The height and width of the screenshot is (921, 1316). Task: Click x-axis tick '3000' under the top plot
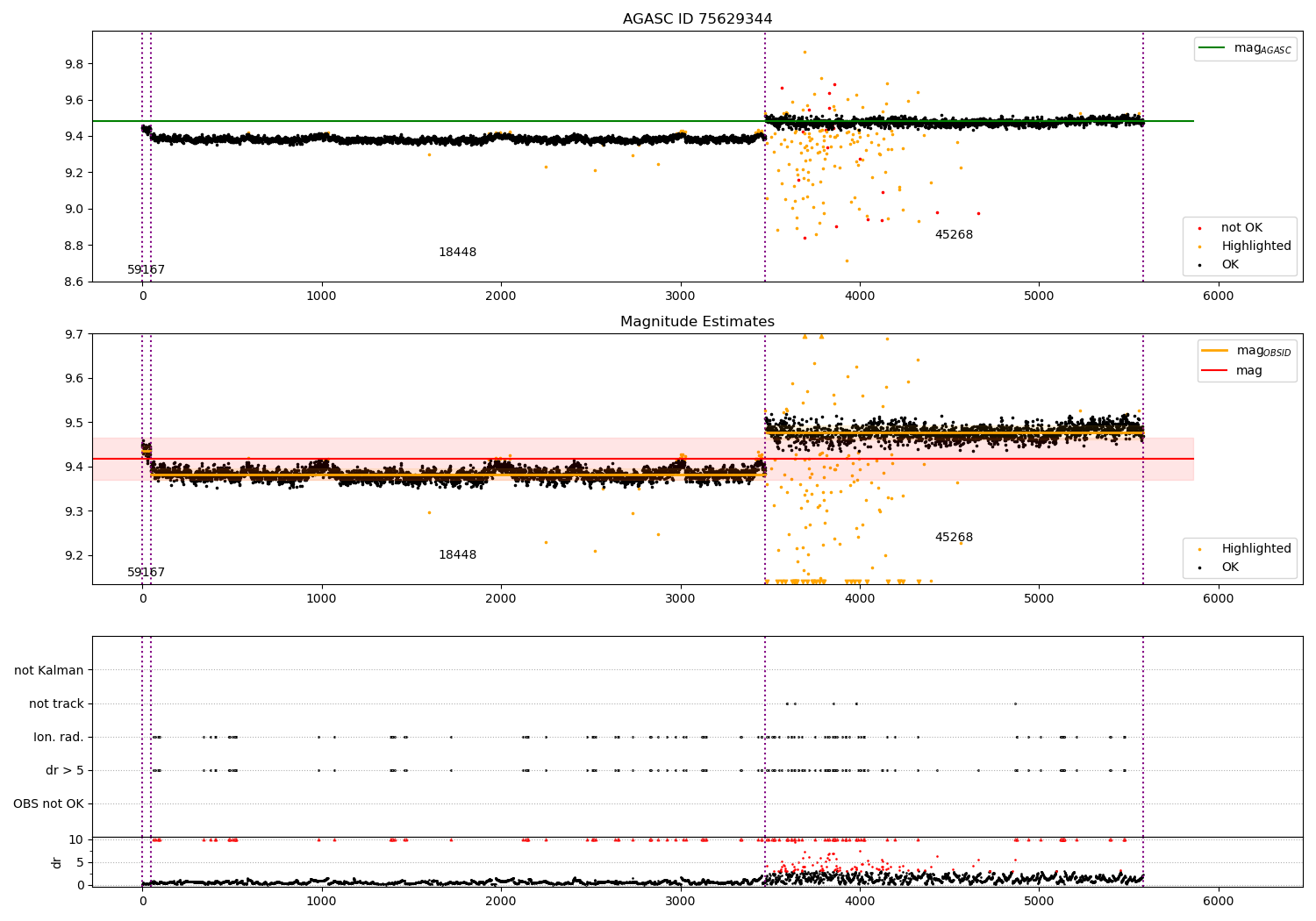coord(681,296)
